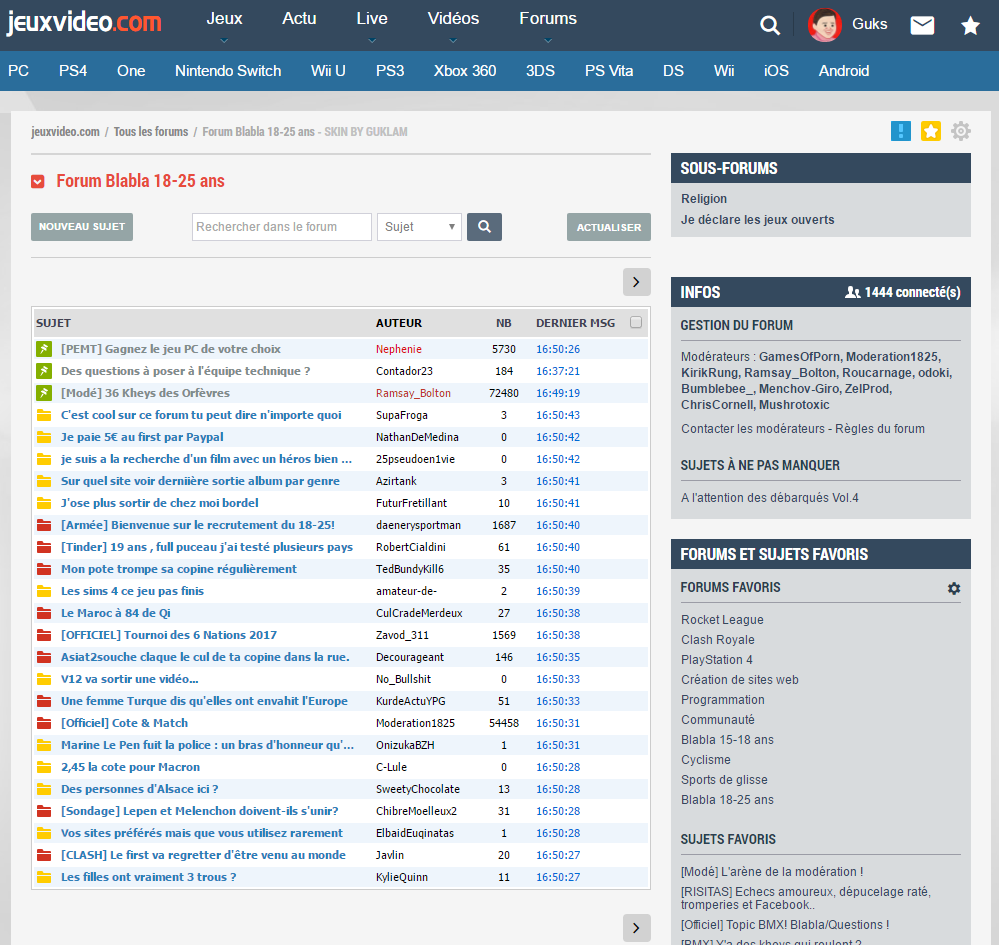This screenshot has width=999, height=945.
Task: Open the grey gear settings icon
Action: pyautogui.click(x=961, y=131)
